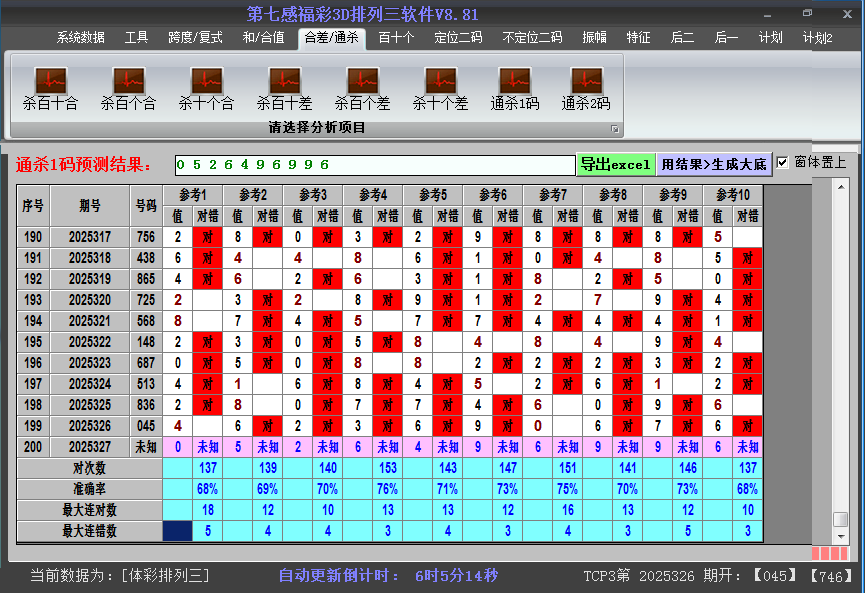Viewport: 865px width, 593px height.
Task: Click the 导出excel button
Action: 615,164
